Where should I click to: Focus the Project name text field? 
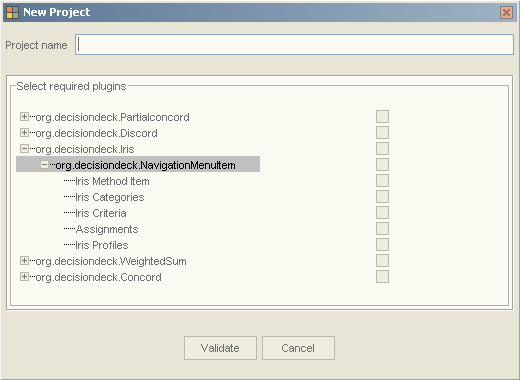[294, 45]
